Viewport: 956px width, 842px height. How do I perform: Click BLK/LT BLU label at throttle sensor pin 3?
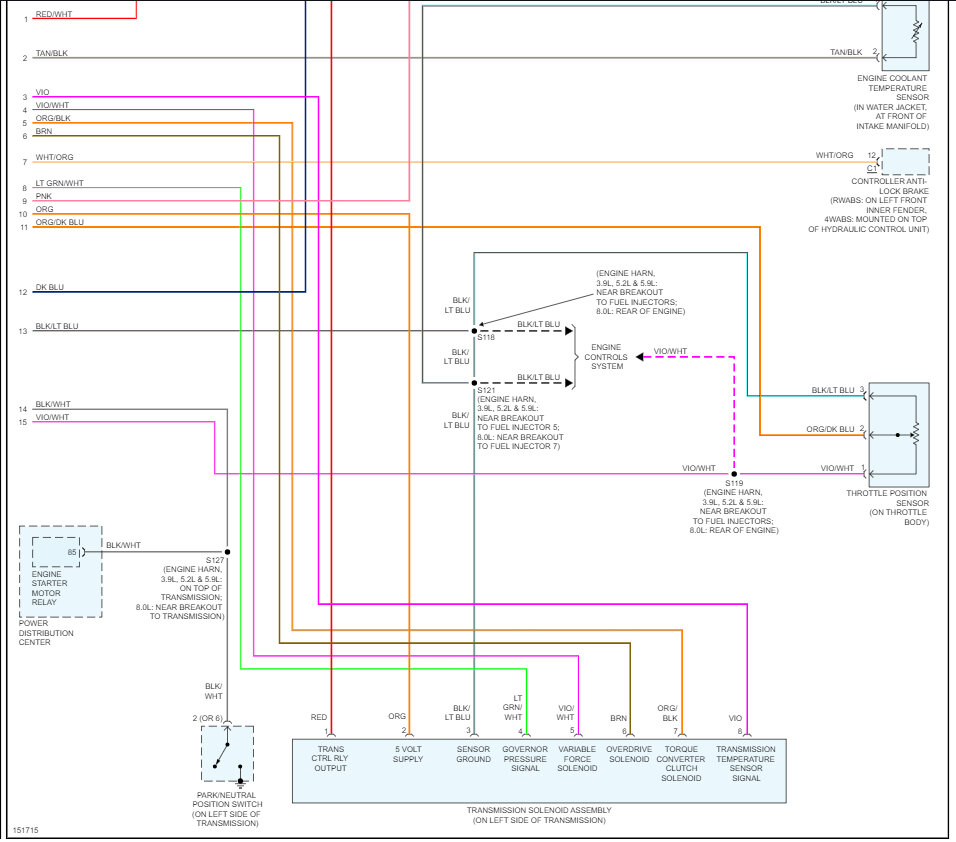tap(832, 390)
